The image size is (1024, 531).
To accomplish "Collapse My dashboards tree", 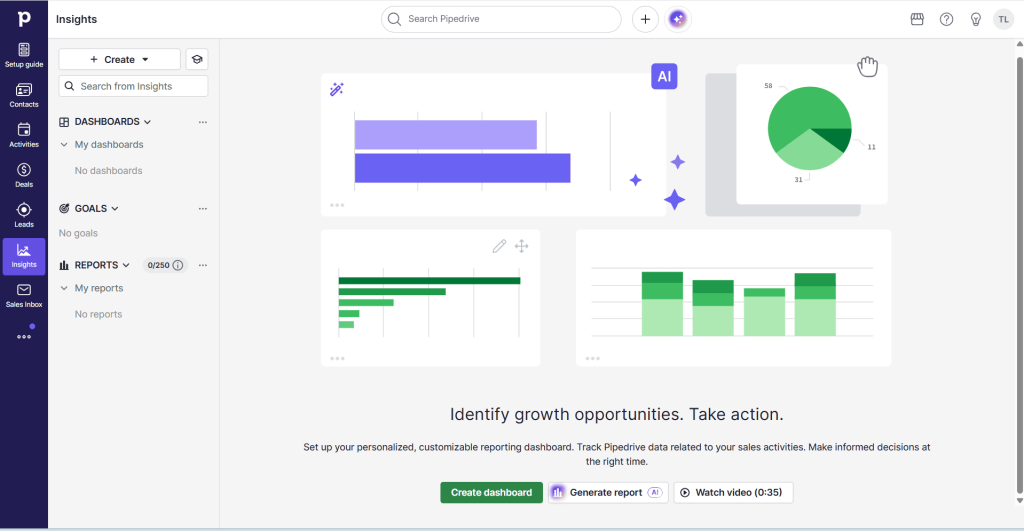I will click(64, 144).
